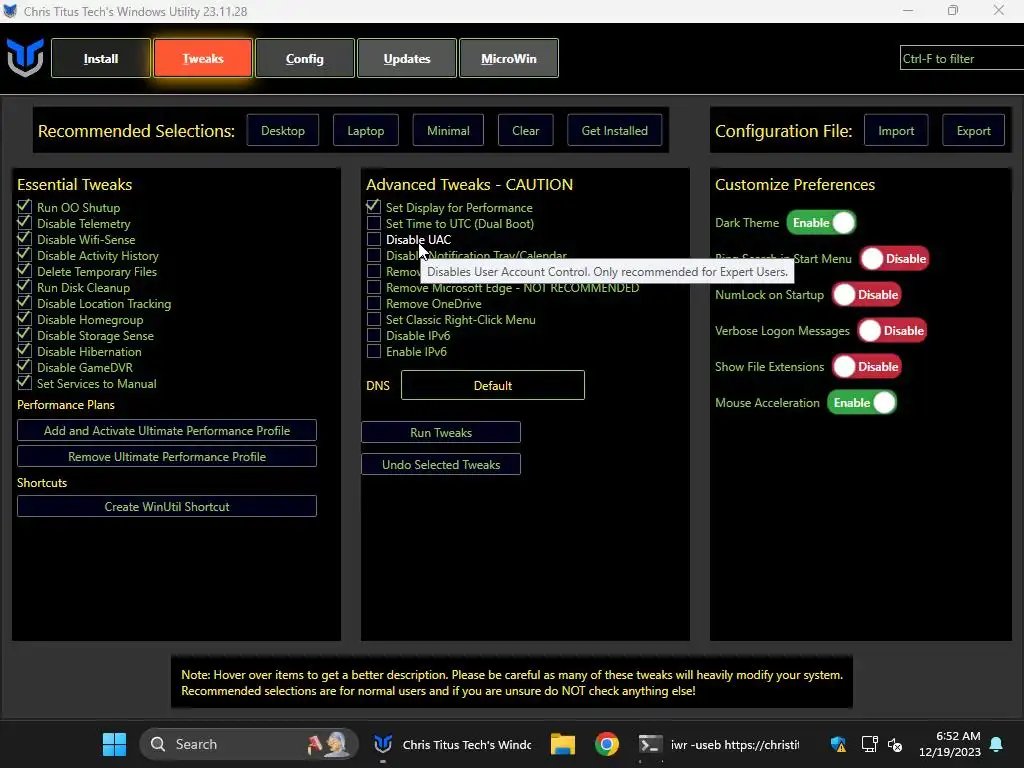Toggle Bing Search in Start Menu
1024x768 pixels.
point(893,259)
